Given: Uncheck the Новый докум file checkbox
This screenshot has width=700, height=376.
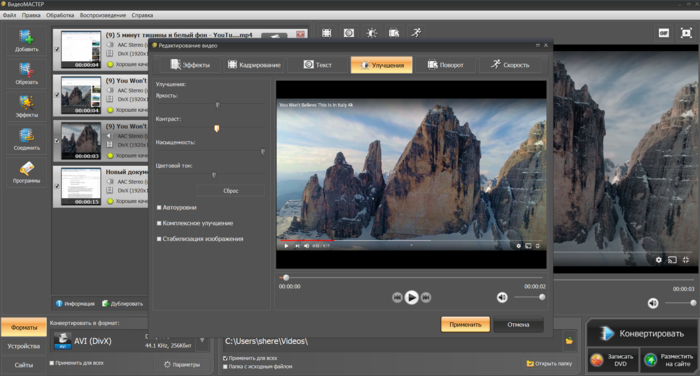Looking at the screenshot, I should (57, 186).
